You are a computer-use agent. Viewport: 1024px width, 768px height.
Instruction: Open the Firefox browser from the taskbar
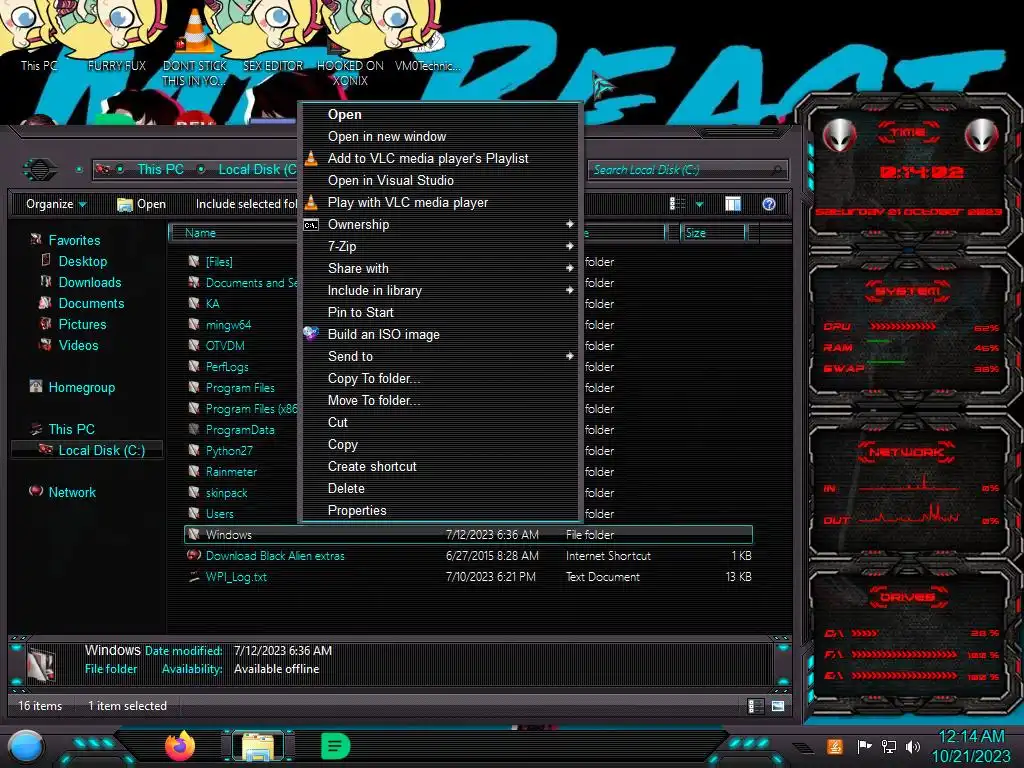[180, 746]
